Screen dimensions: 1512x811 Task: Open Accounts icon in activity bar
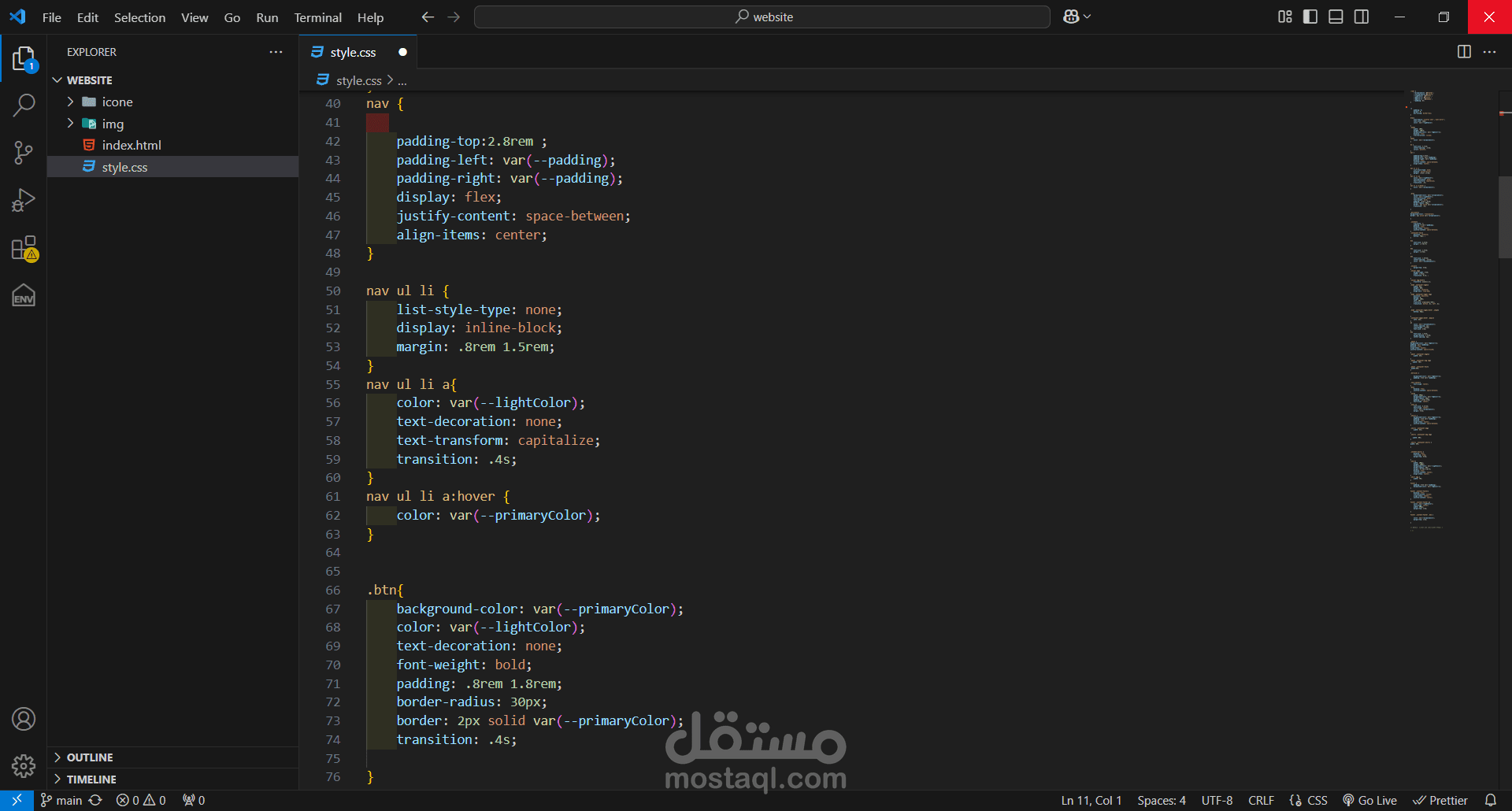click(x=24, y=719)
